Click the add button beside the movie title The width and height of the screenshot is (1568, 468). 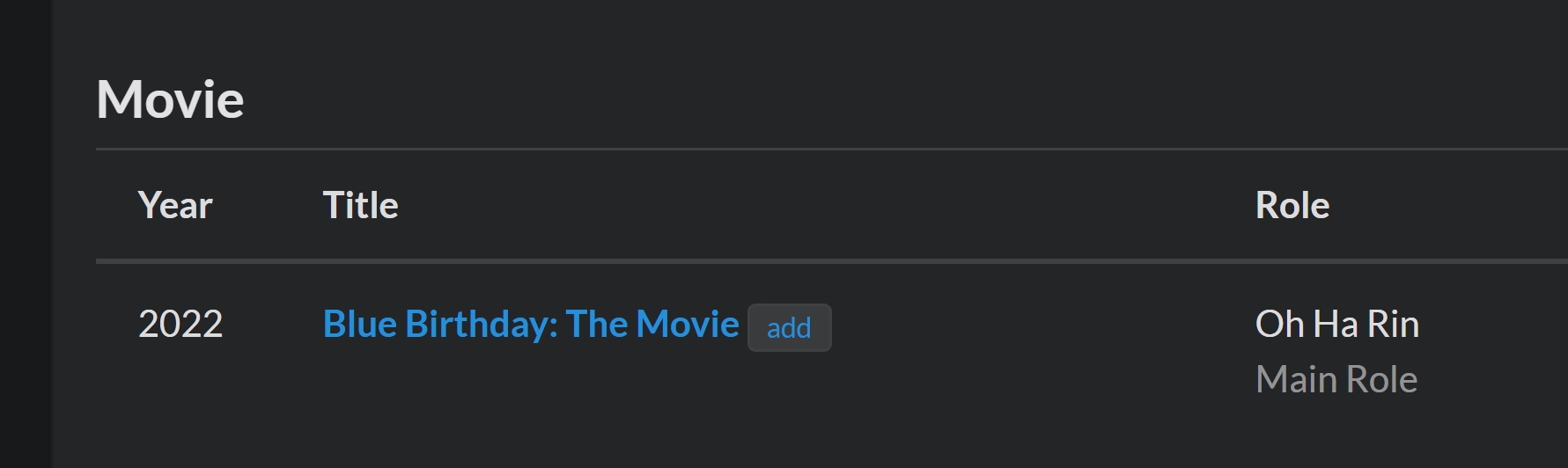tap(789, 328)
